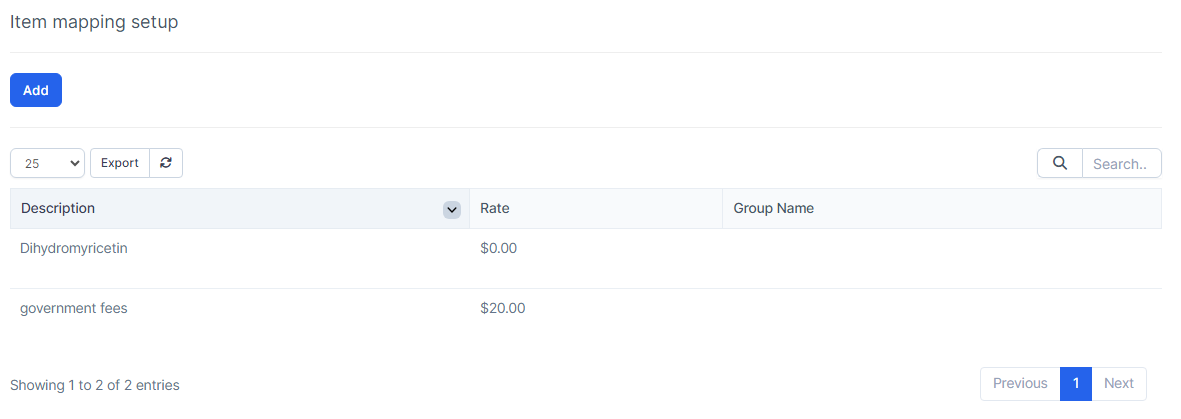Click the $0.00 rate cell
The width and height of the screenshot is (1181, 419).
[498, 248]
